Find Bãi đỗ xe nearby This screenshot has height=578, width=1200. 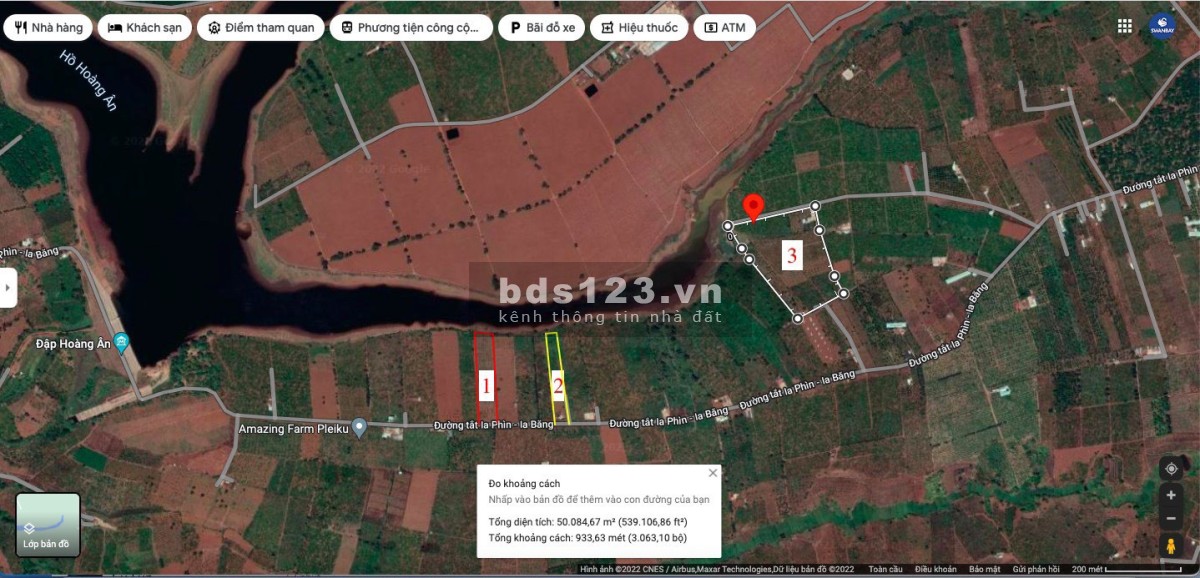click(542, 27)
